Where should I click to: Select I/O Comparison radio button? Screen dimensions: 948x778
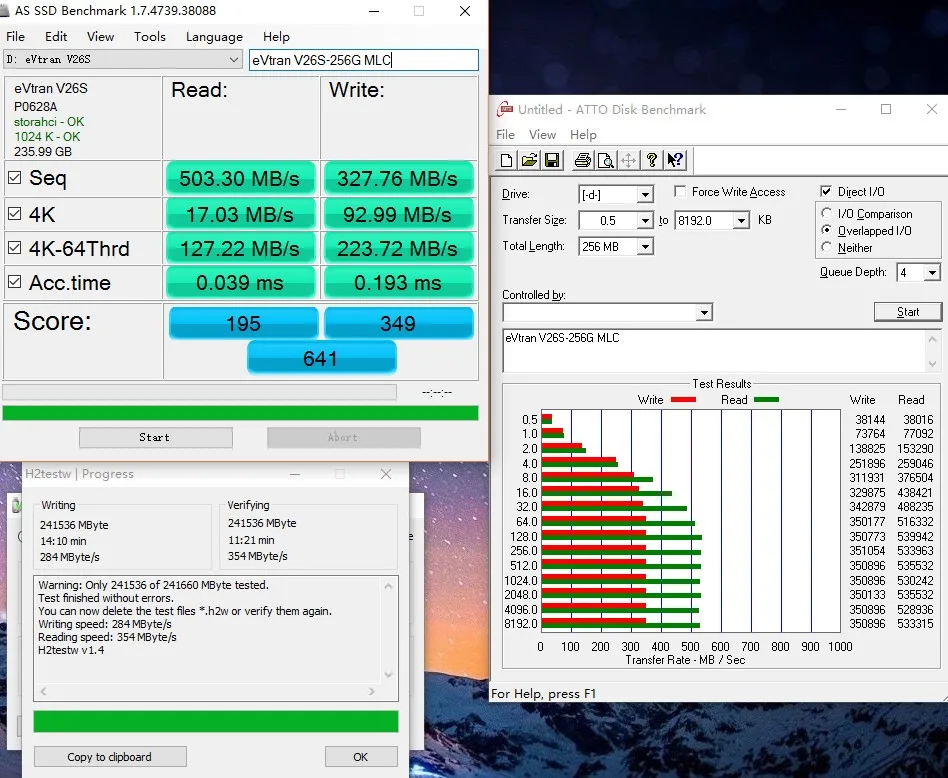tap(826, 213)
